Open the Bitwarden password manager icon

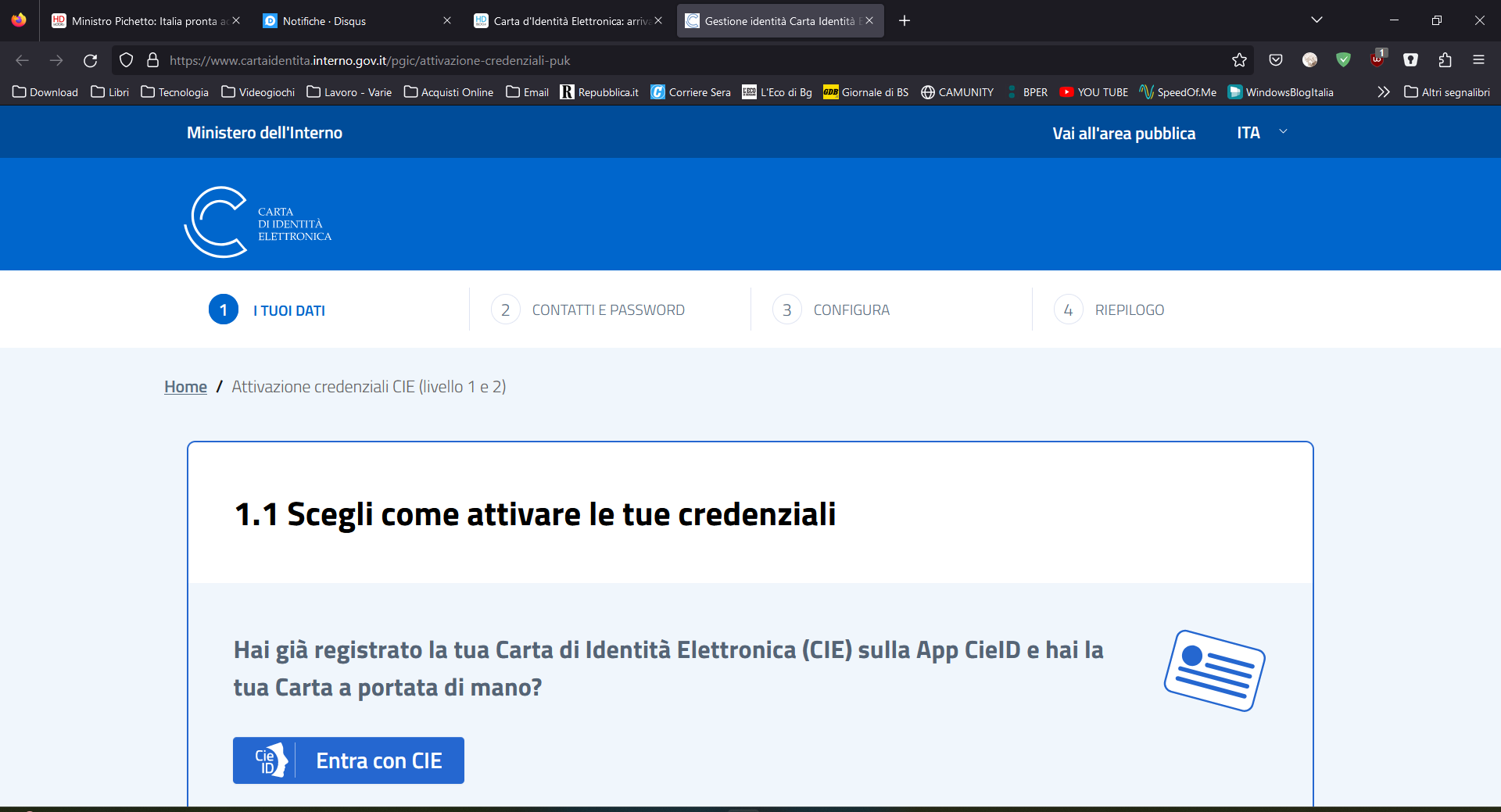(1411, 60)
